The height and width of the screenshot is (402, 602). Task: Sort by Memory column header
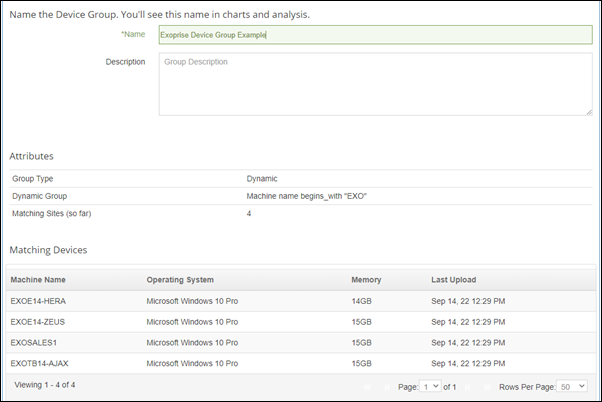(366, 280)
